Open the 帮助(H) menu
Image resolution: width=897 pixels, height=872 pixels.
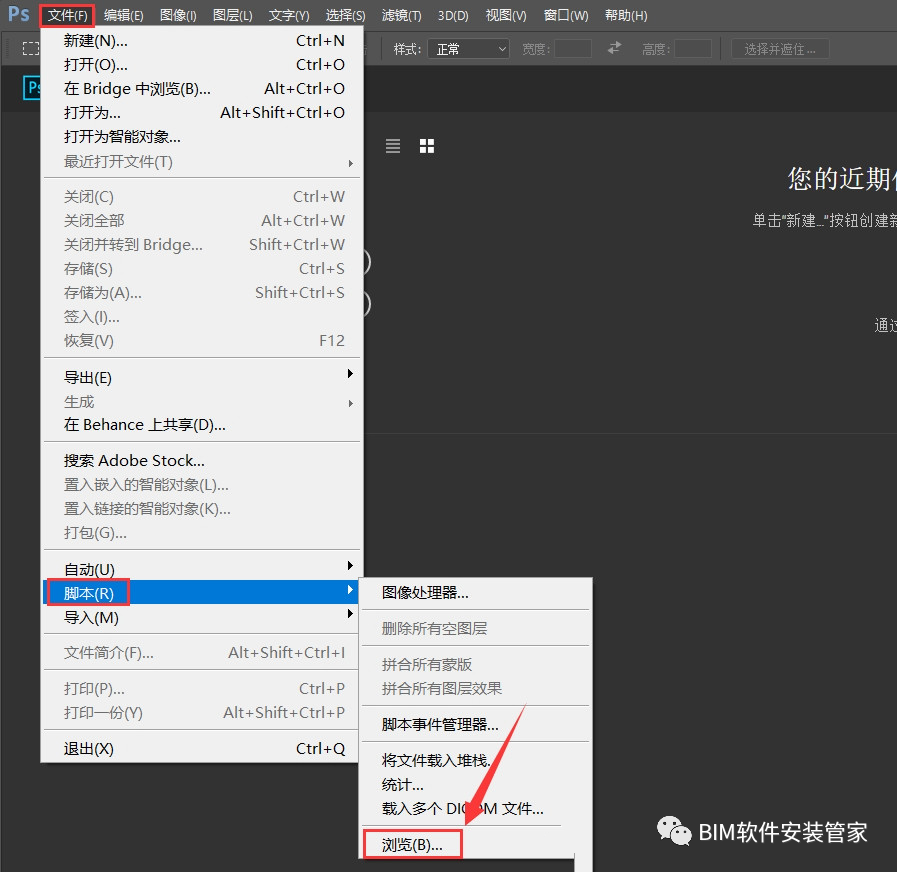click(626, 15)
